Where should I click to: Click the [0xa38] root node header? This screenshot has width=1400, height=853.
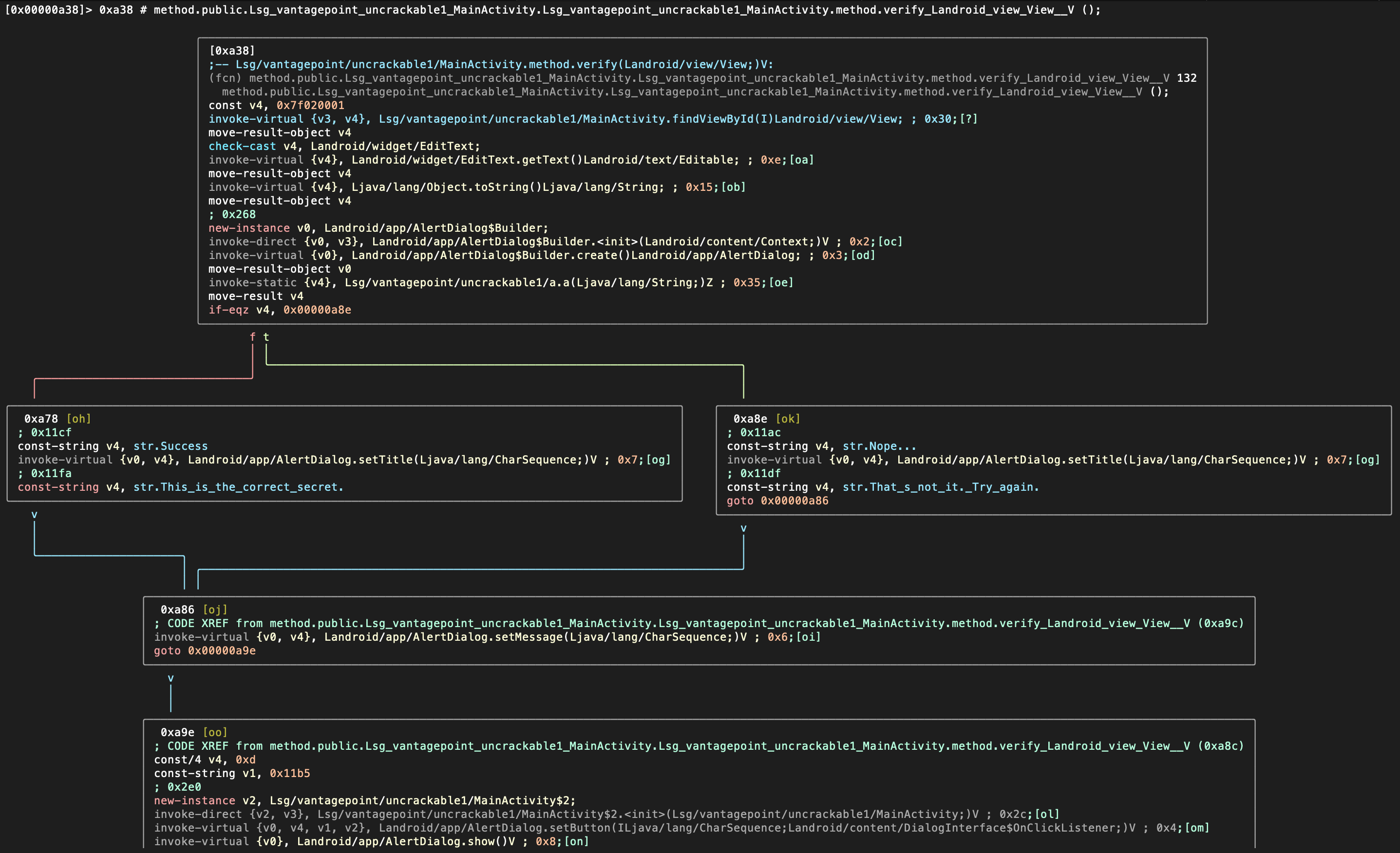pyautogui.click(x=232, y=51)
